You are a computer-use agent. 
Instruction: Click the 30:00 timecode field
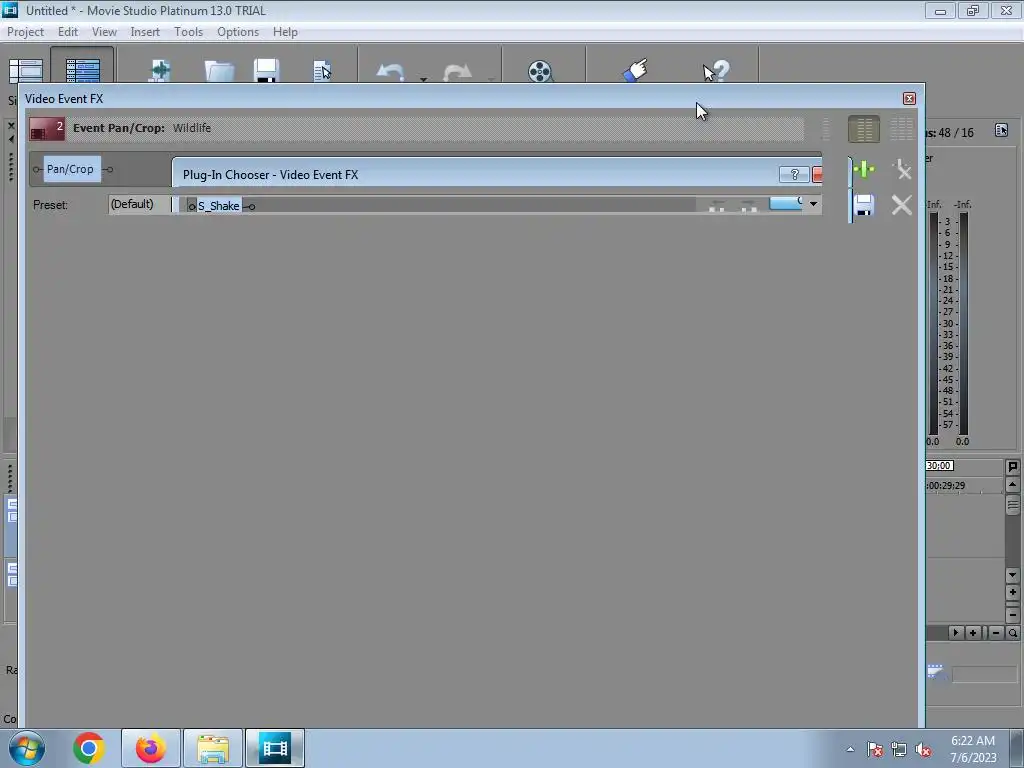940,466
